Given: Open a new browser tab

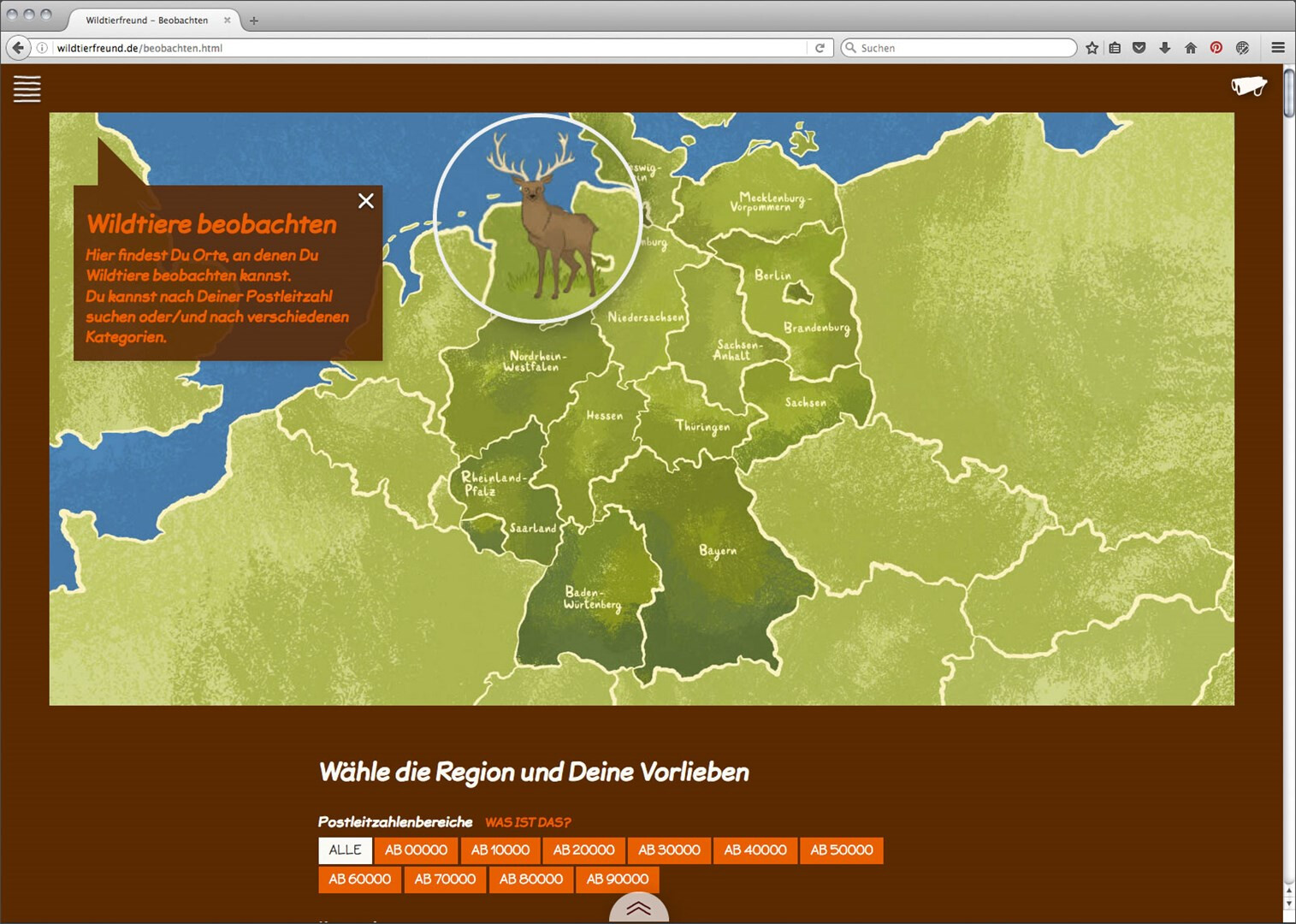Looking at the screenshot, I should 254,21.
